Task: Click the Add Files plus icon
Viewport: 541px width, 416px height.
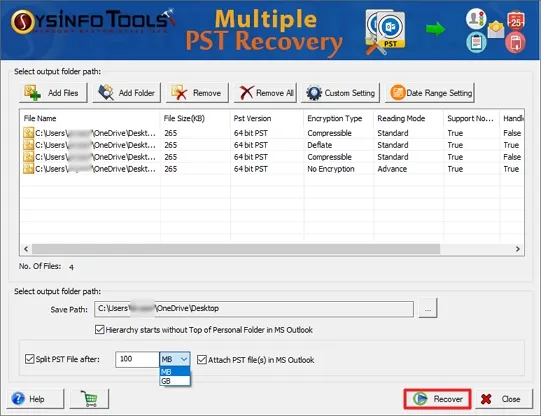Action: pyautogui.click(x=32, y=93)
